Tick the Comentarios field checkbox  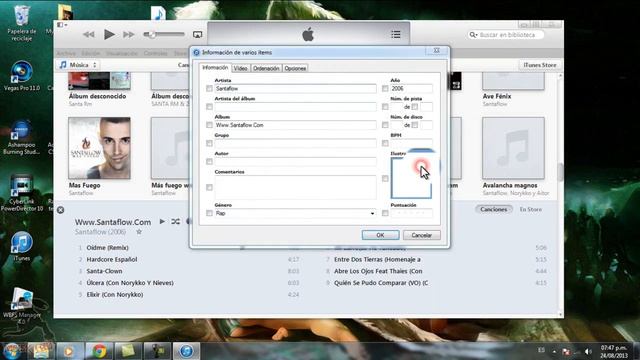coord(209,187)
